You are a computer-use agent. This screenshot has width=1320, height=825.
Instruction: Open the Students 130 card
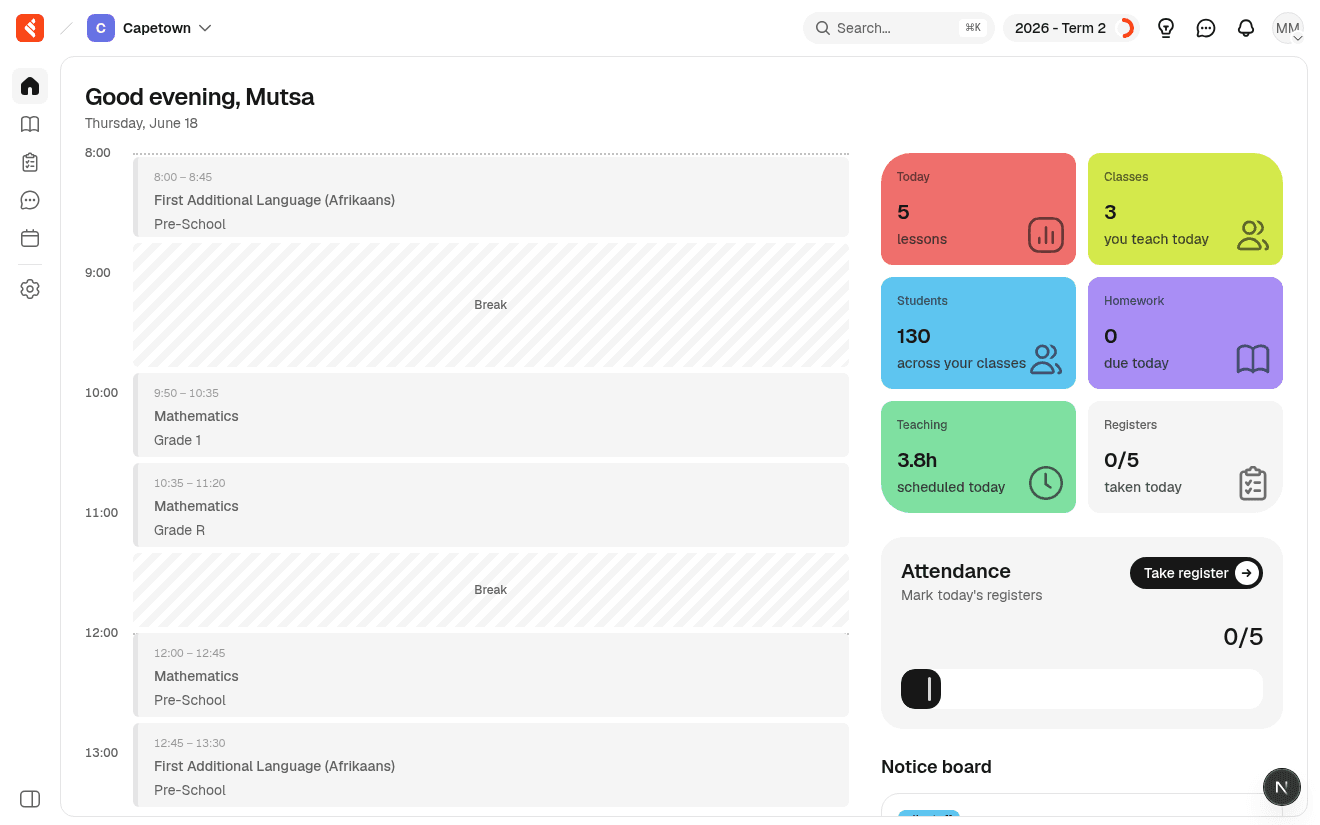(x=978, y=333)
